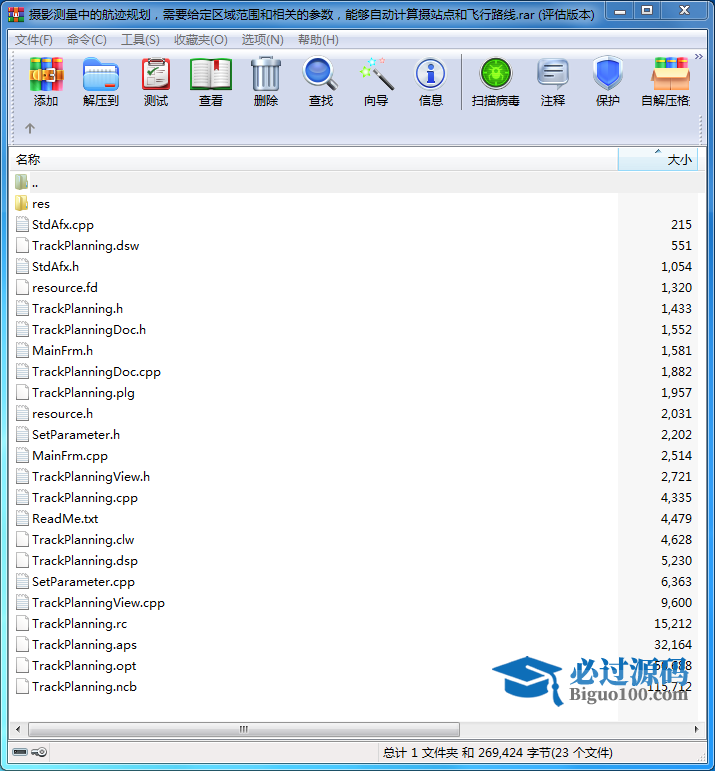Select TrackPlanning.h file
Screen dimensions: 715x771
tap(78, 309)
